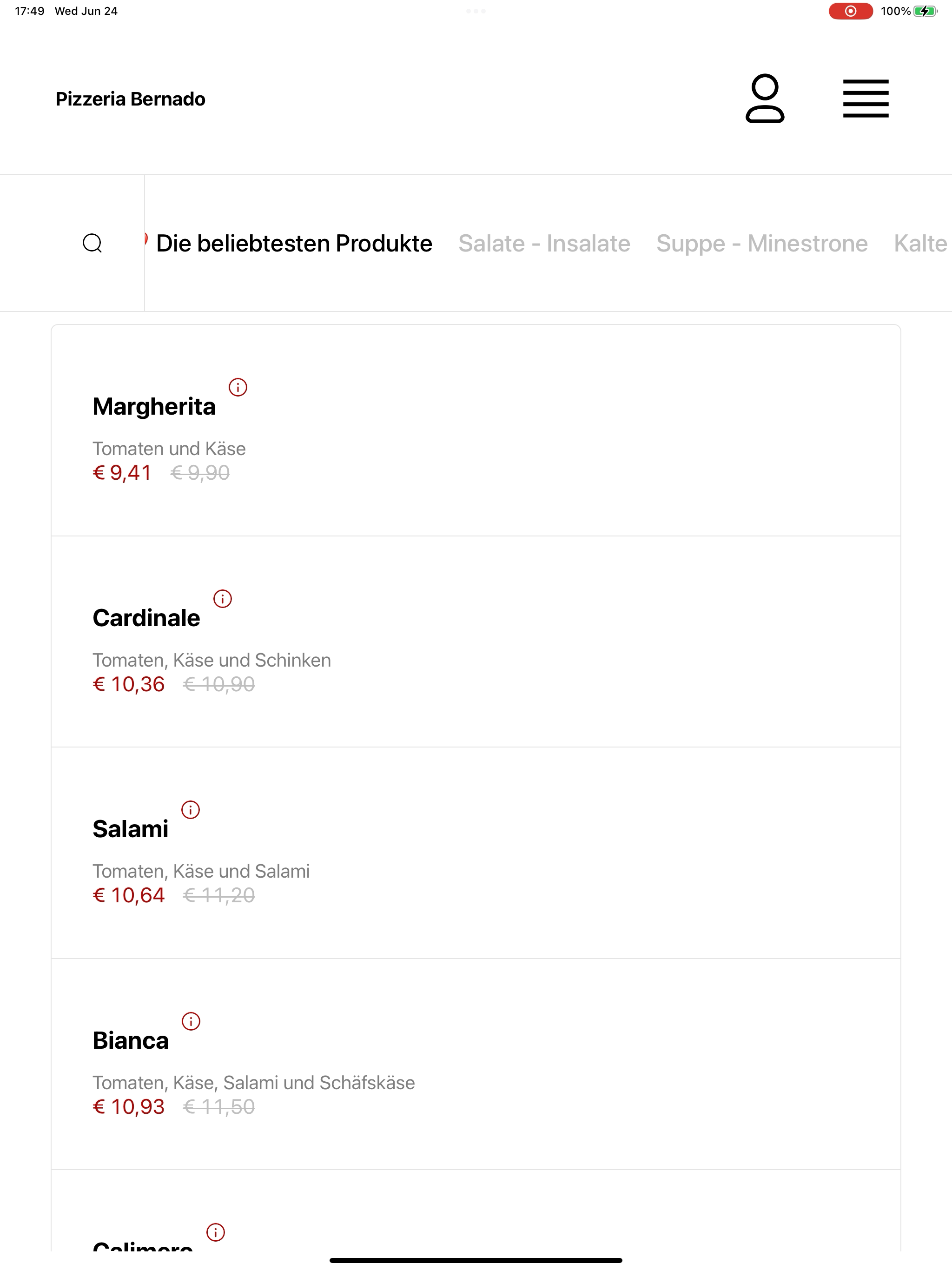Go to Pizzeria Bernado home
This screenshot has height=1270, width=952.
tap(130, 99)
